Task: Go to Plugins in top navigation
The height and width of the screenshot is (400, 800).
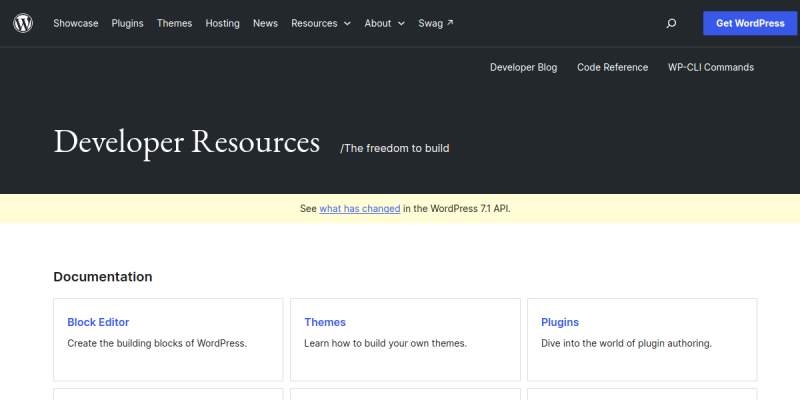Action: coord(128,23)
